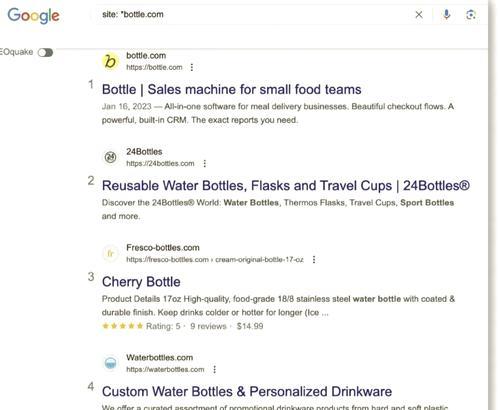The height and width of the screenshot is (410, 500).
Task: Focus the search box with site query
Action: click(253, 15)
